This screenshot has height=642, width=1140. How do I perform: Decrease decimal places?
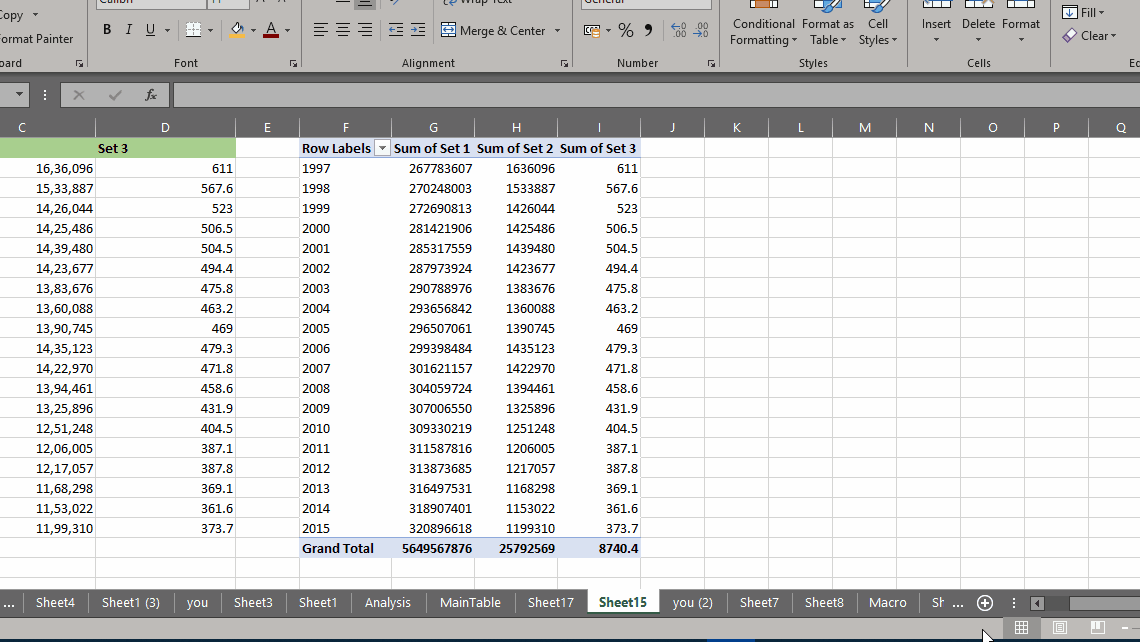click(701, 31)
